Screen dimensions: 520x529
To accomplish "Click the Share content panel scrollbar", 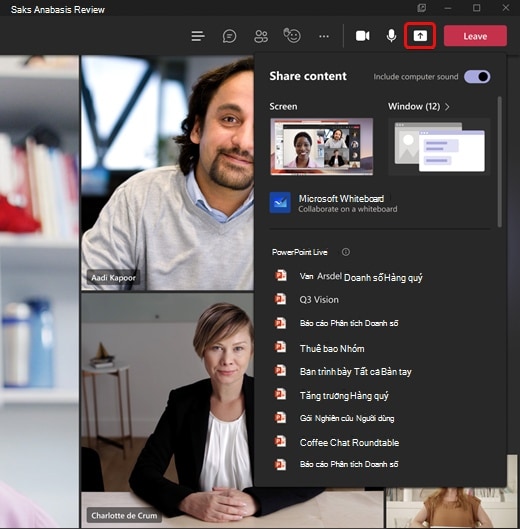I will tap(500, 162).
